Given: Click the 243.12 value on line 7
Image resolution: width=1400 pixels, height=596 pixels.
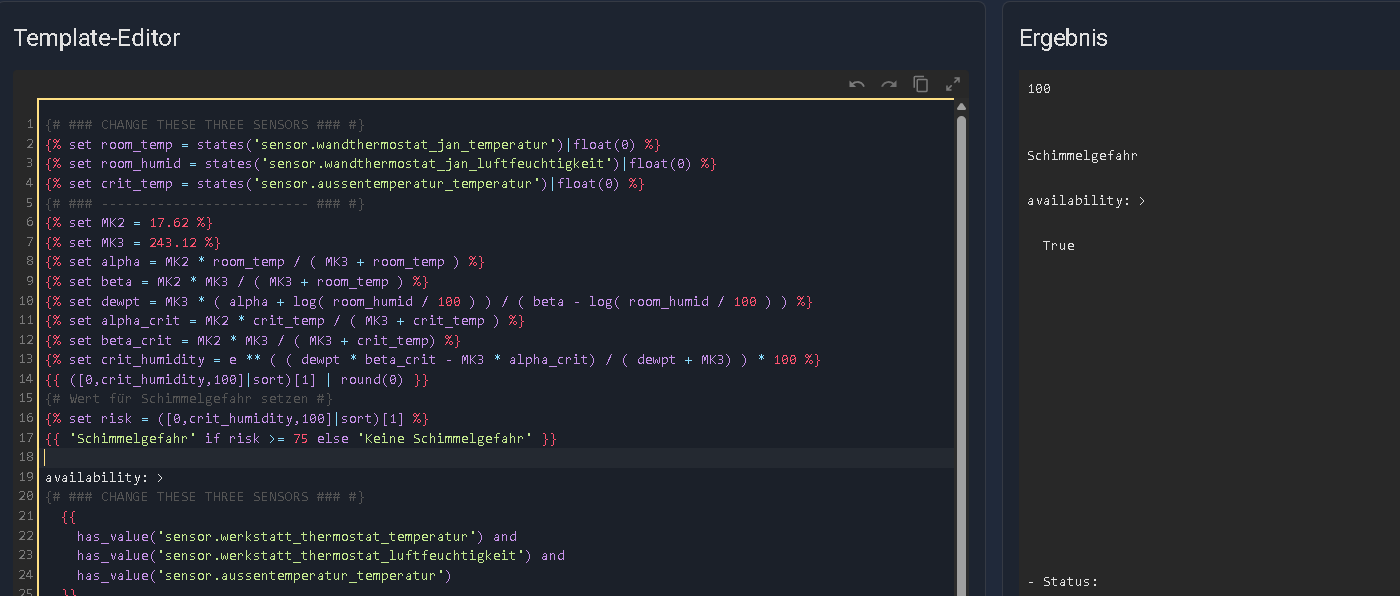Looking at the screenshot, I should click(172, 243).
